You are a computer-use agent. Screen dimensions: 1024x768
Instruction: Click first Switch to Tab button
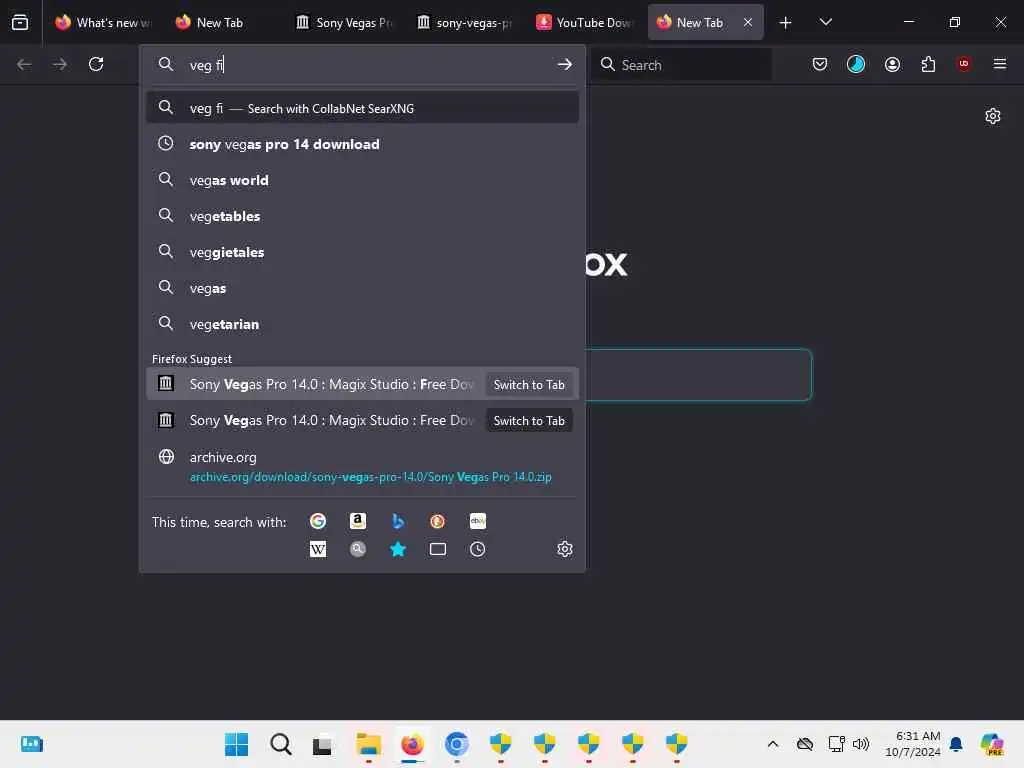[529, 385]
